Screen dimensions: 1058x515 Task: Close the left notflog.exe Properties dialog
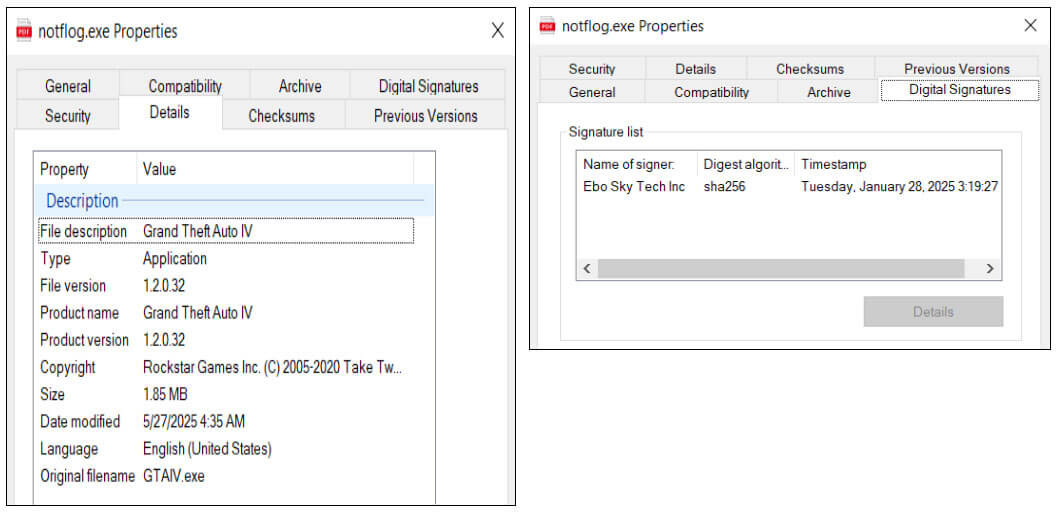coord(497,30)
